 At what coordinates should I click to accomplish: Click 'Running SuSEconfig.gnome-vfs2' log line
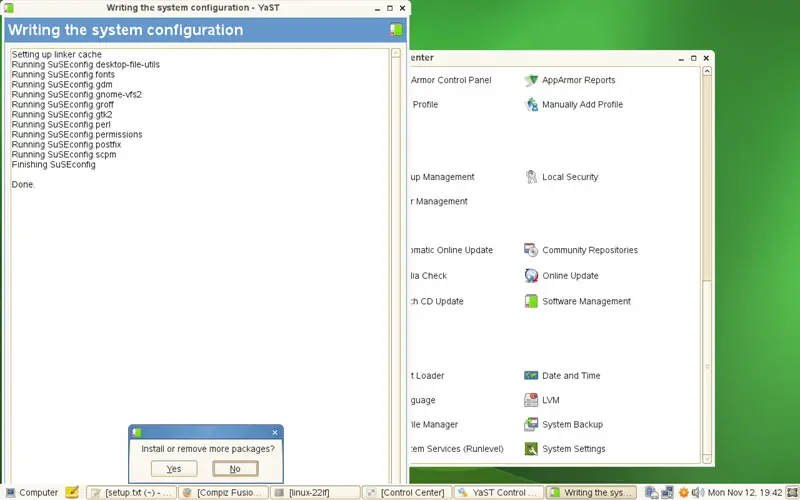point(77,94)
